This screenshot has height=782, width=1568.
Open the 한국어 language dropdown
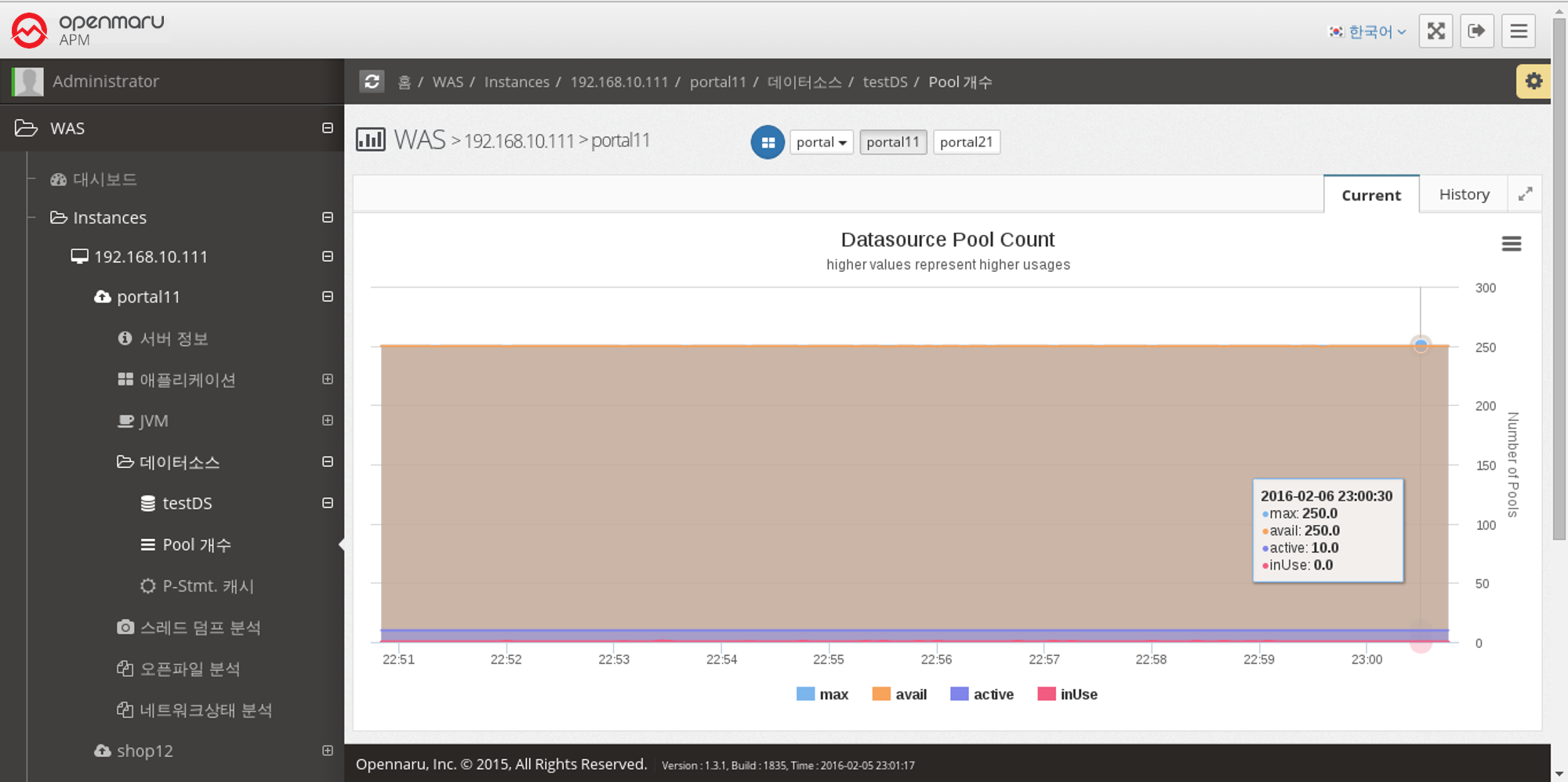click(1368, 32)
